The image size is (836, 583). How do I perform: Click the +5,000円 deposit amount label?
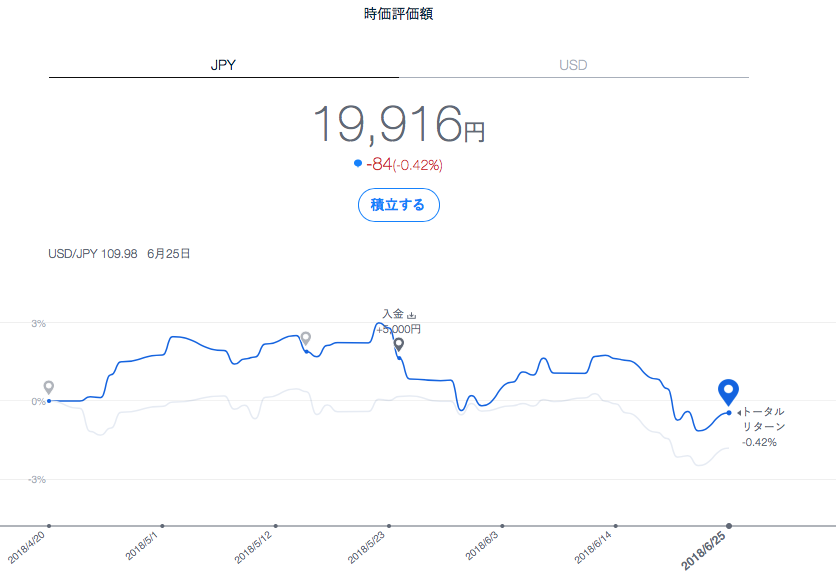pyautogui.click(x=398, y=330)
